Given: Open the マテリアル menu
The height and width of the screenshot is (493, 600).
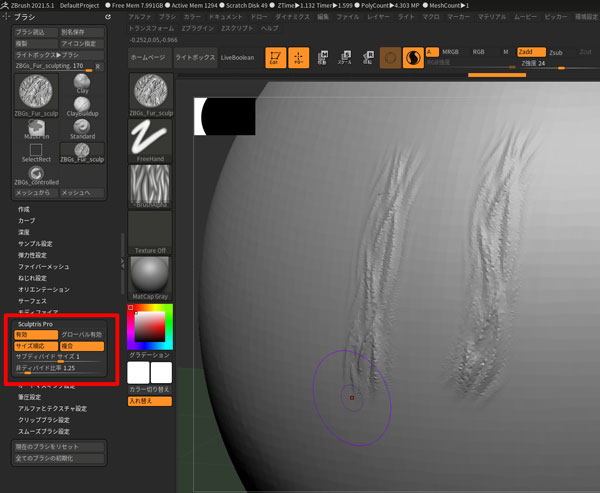Looking at the screenshot, I should (492, 17).
